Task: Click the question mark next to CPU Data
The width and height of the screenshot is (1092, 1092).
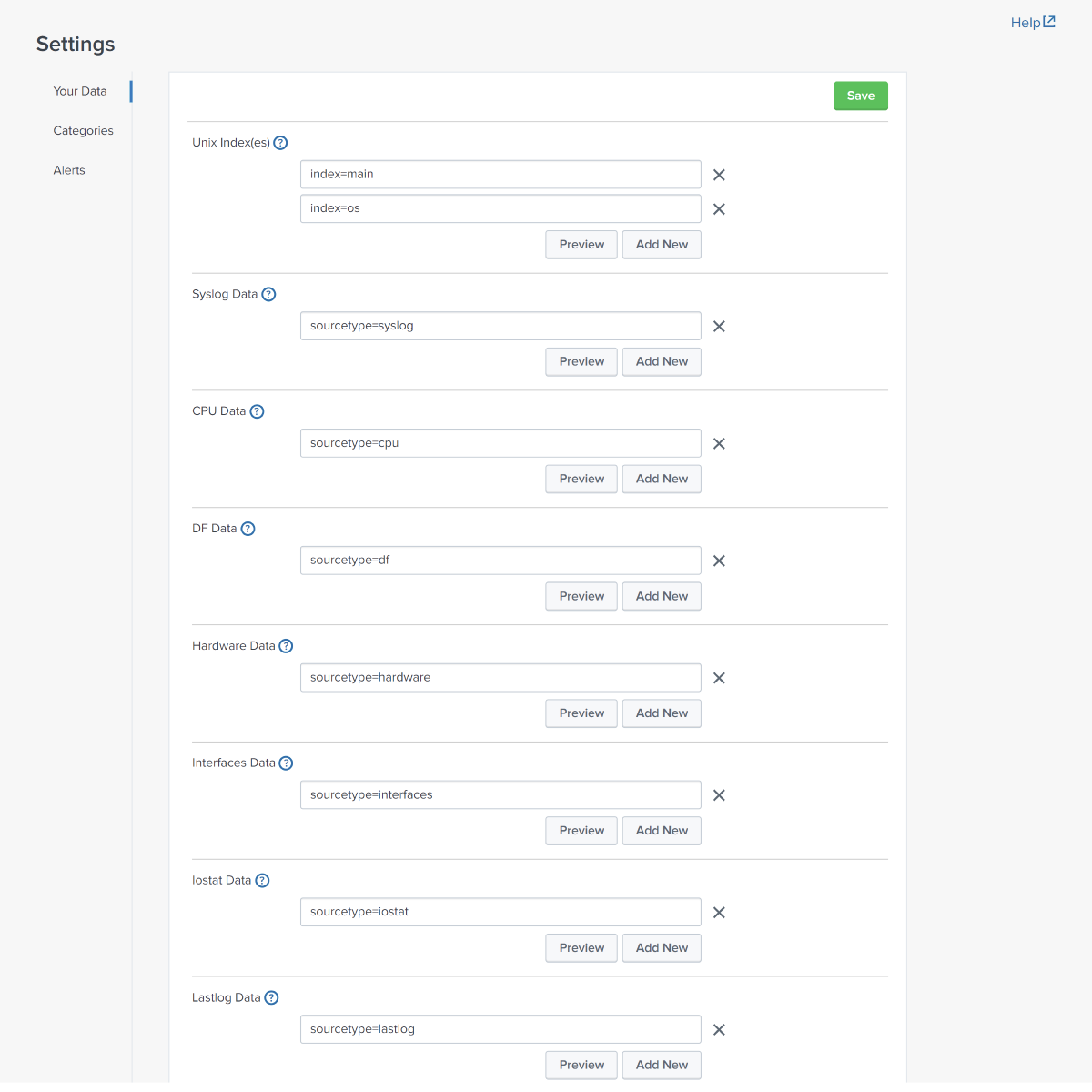Action: pyautogui.click(x=257, y=411)
